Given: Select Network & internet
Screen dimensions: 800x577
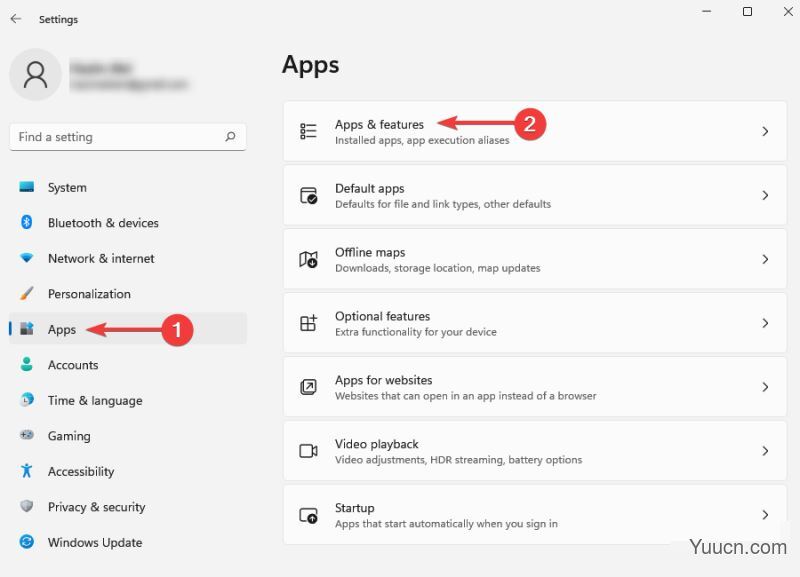Looking at the screenshot, I should click(128, 258).
